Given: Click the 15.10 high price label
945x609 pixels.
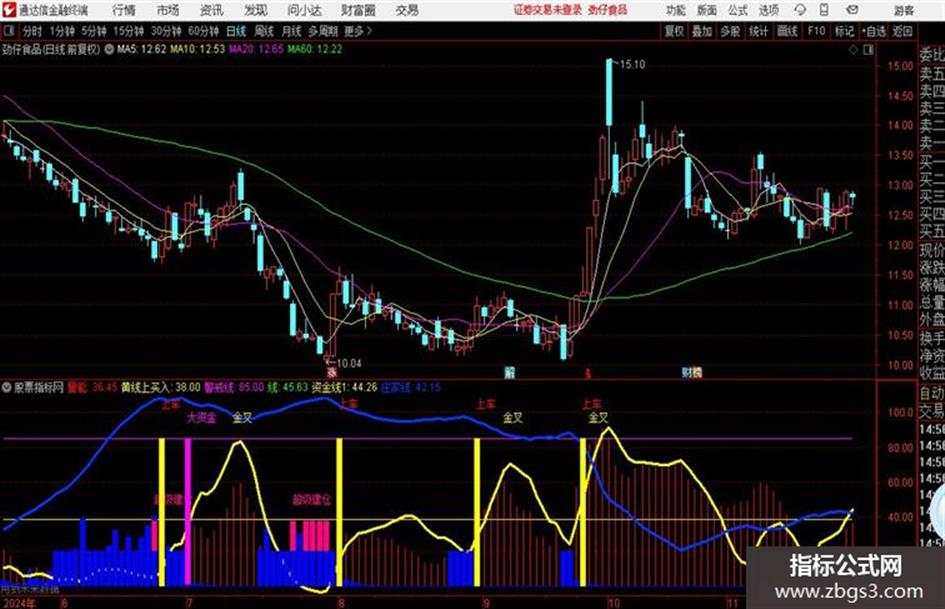Looking at the screenshot, I should click(x=632, y=65).
